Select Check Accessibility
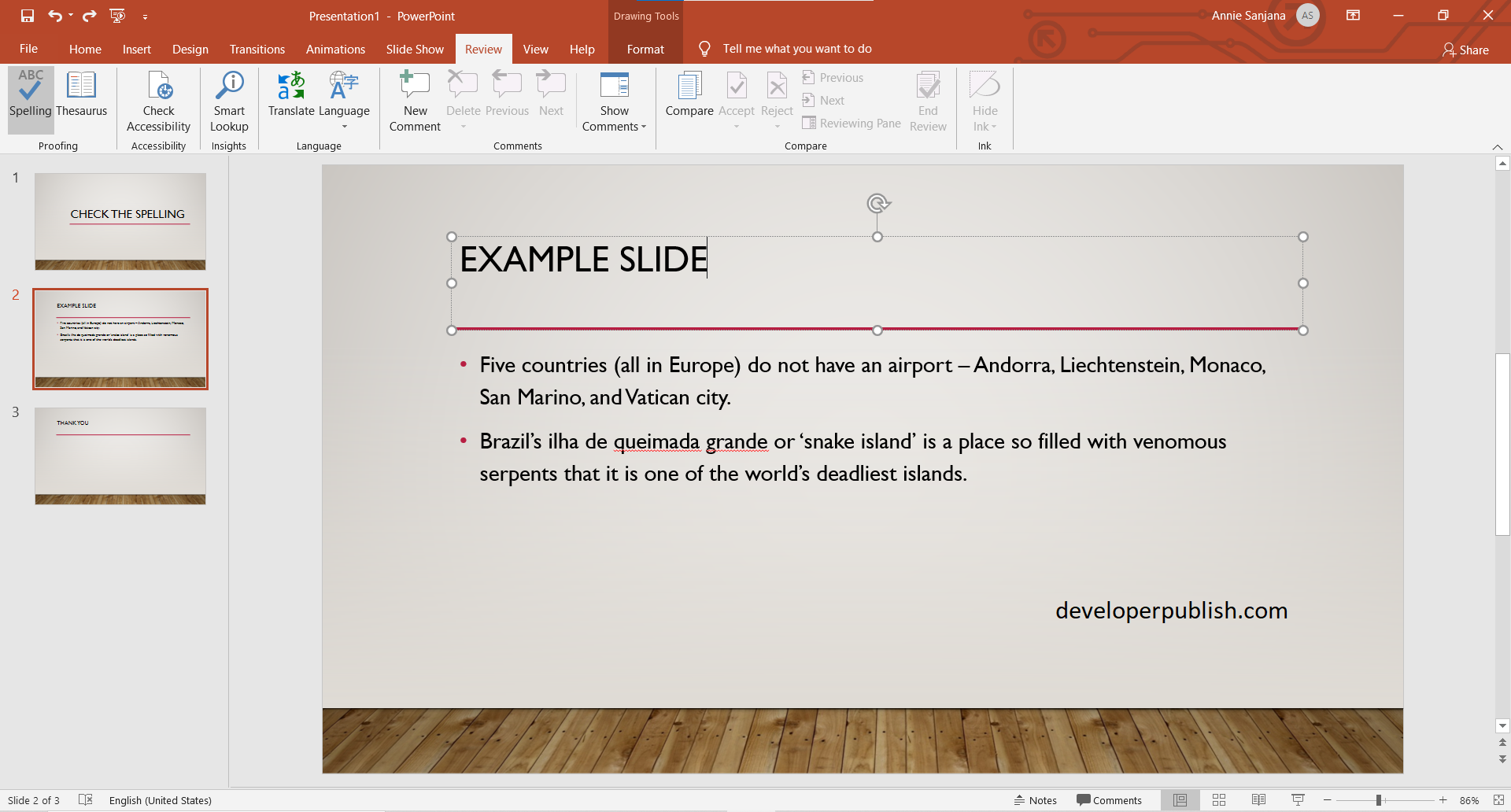The width and height of the screenshot is (1511, 812). [158, 99]
